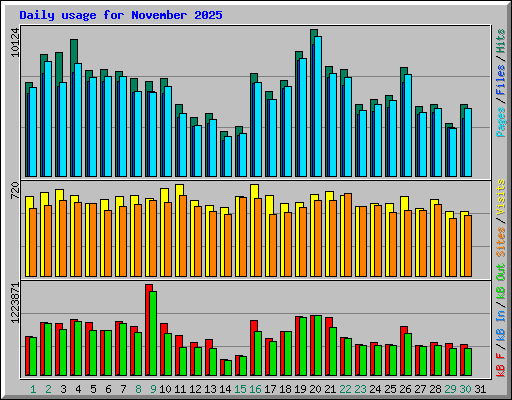512x400 pixels.
Task: Select day 21 on the x-axis
Action: (x=330, y=389)
